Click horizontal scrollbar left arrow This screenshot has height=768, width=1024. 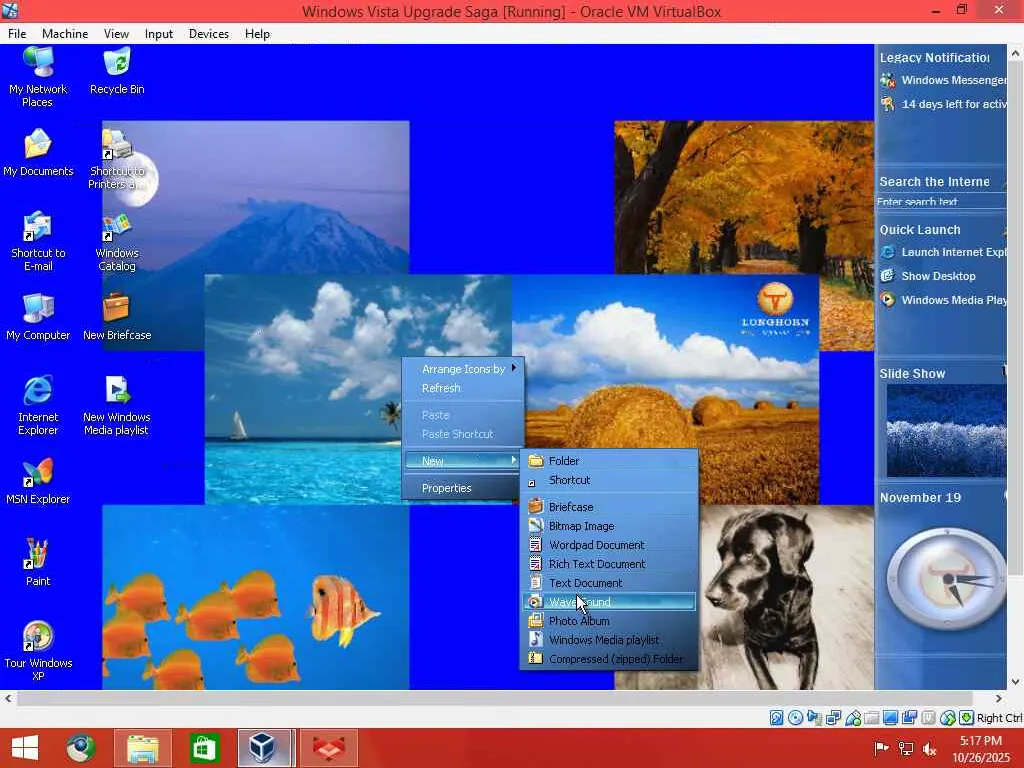(x=8, y=698)
